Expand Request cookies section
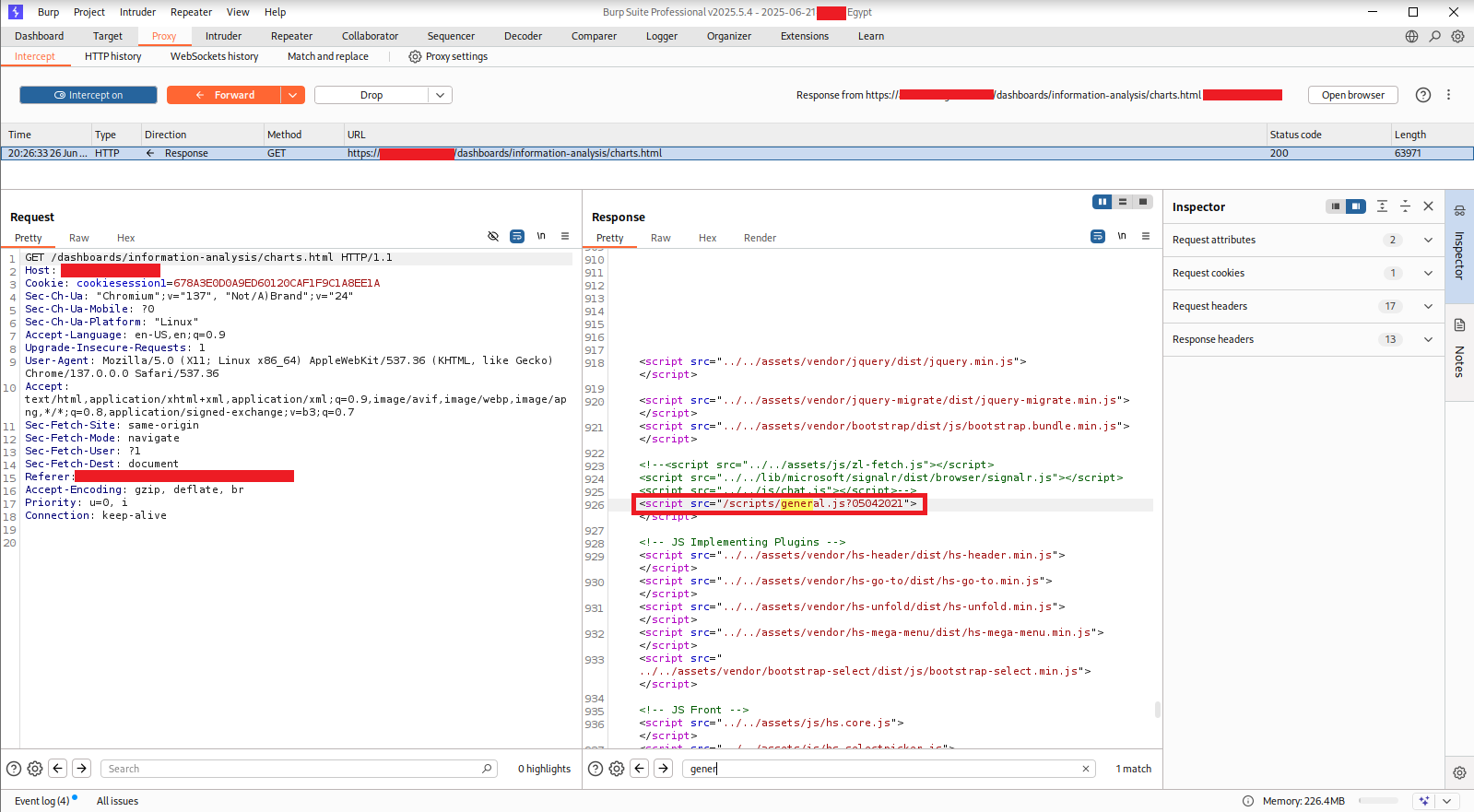Image resolution: width=1474 pixels, height=812 pixels. coord(1428,273)
